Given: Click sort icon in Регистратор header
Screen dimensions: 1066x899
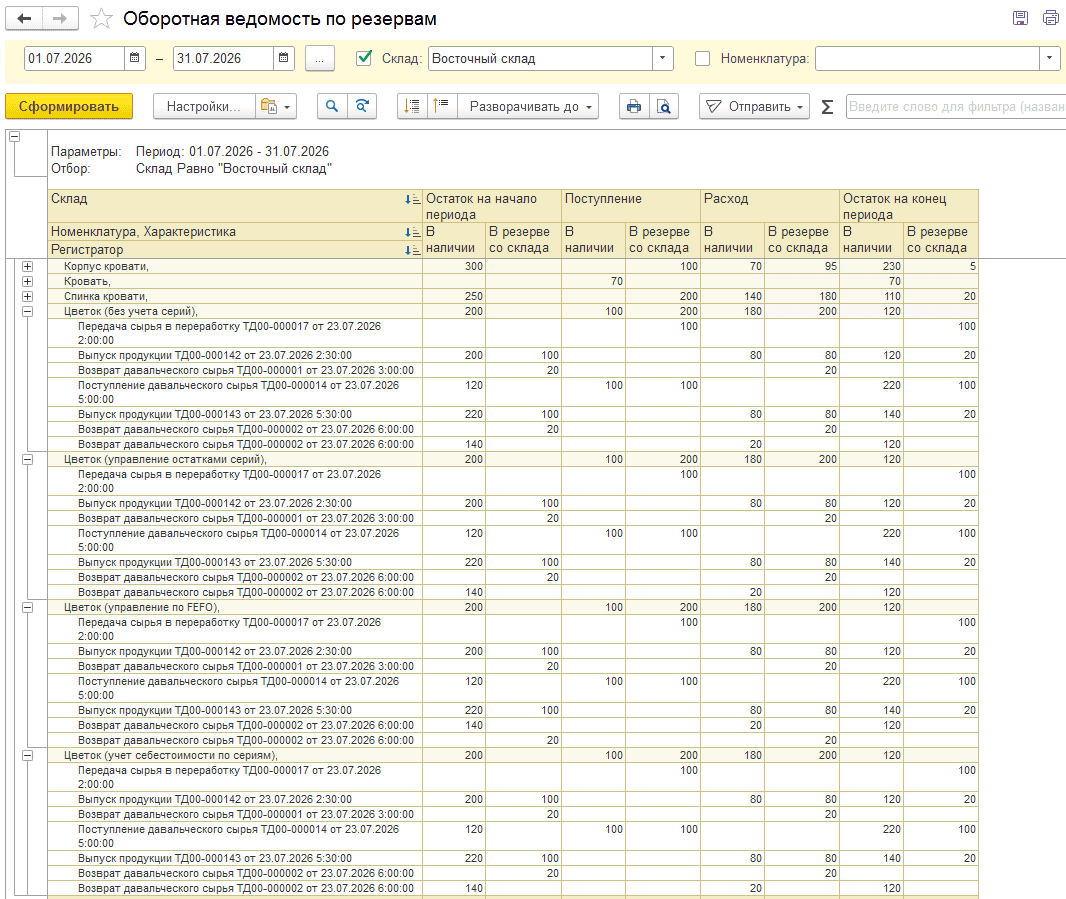Looking at the screenshot, I should 412,250.
